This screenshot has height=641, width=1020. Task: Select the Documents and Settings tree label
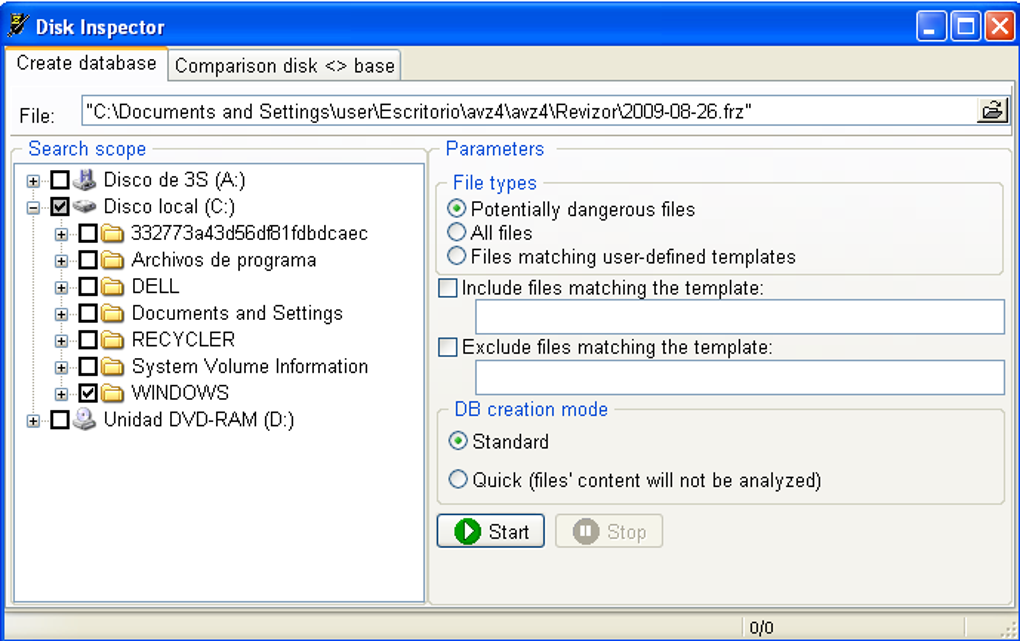(237, 313)
